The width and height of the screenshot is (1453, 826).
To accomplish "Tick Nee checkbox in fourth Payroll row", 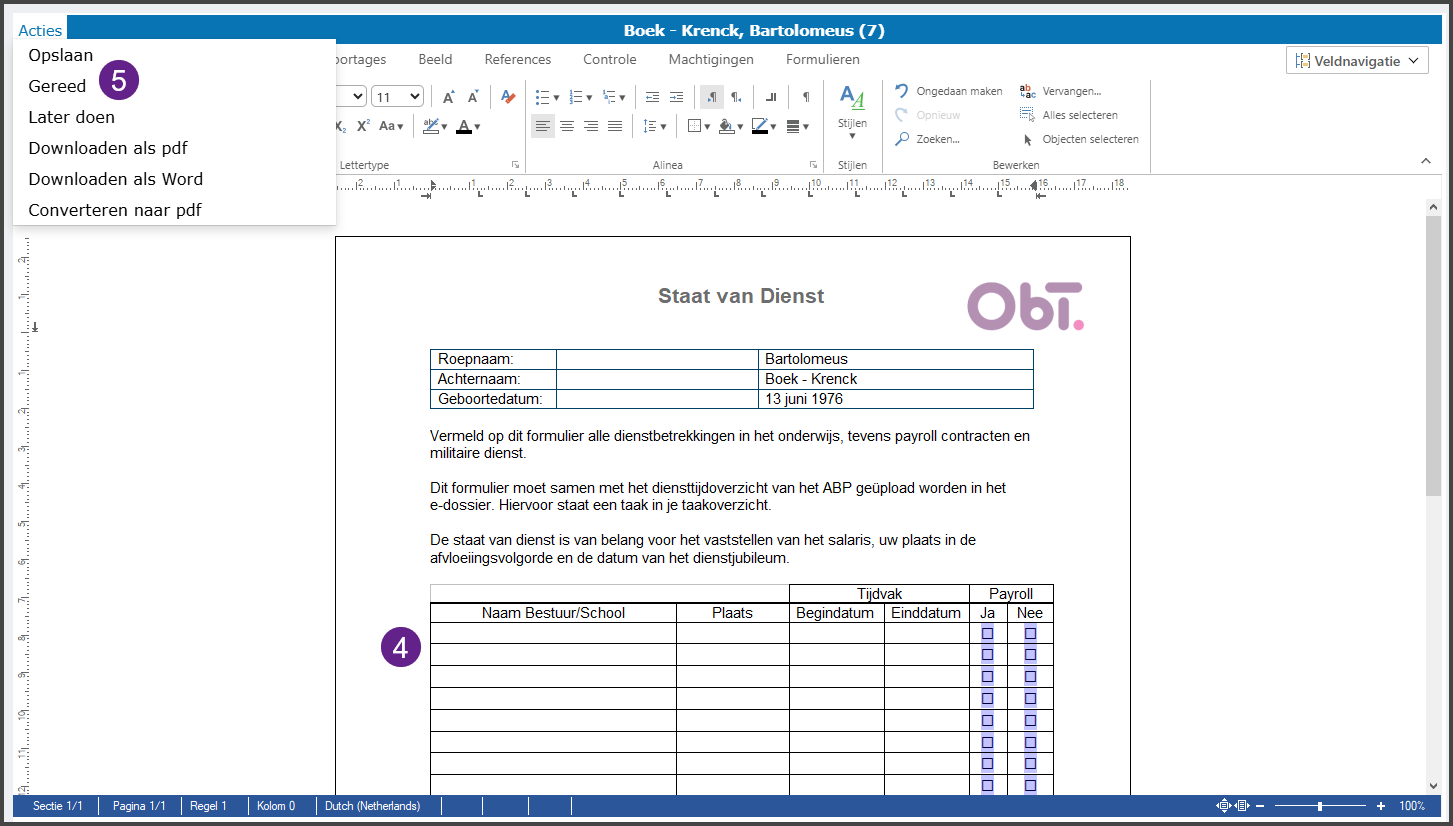I will [1030, 699].
